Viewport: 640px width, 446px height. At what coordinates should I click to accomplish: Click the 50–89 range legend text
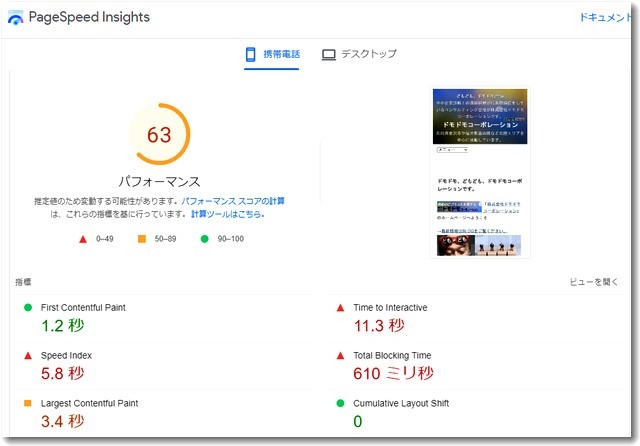[x=165, y=239]
